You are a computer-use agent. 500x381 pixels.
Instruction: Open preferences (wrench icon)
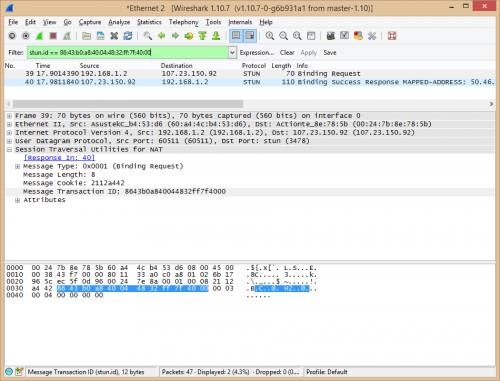pyautogui.click(x=372, y=36)
